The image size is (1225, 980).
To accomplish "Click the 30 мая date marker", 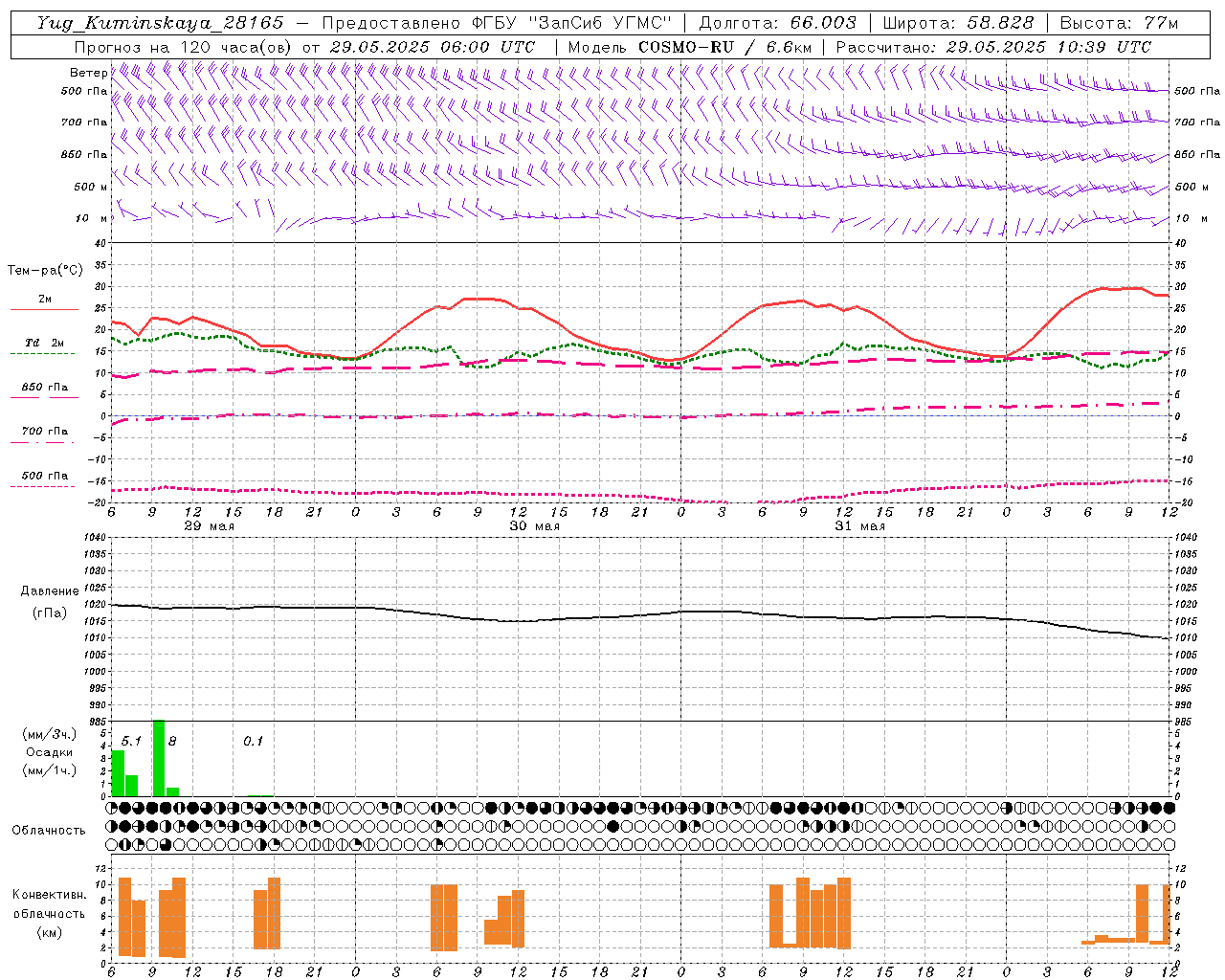I will 535,526.
